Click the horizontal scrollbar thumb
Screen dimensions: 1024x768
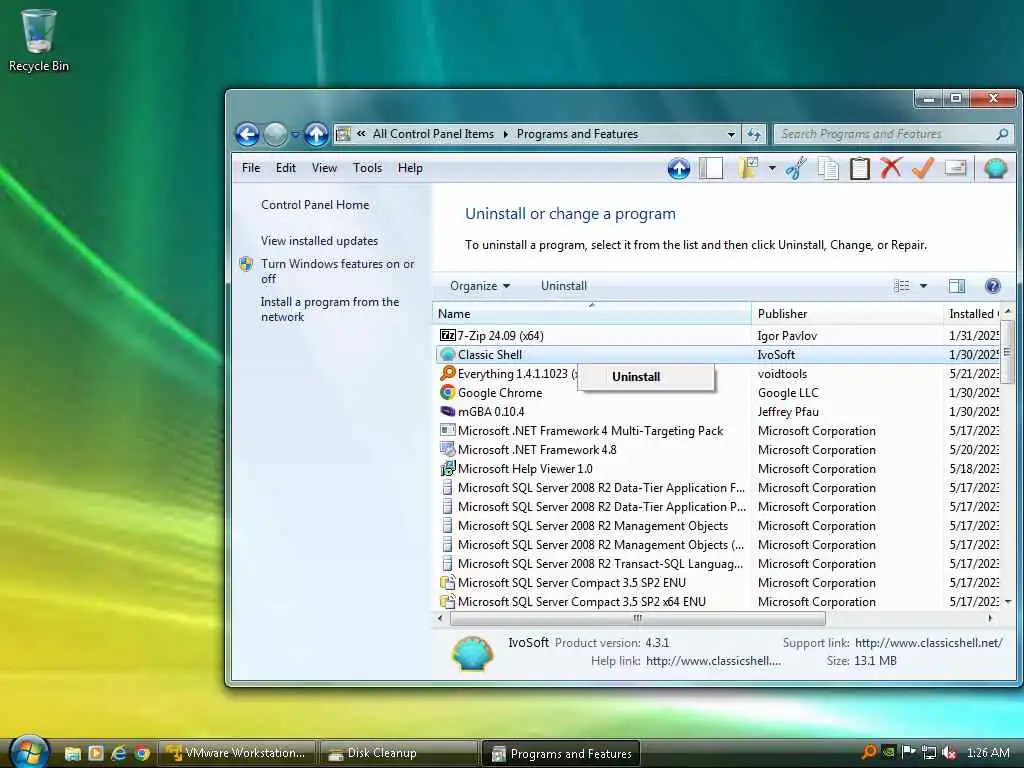point(637,618)
